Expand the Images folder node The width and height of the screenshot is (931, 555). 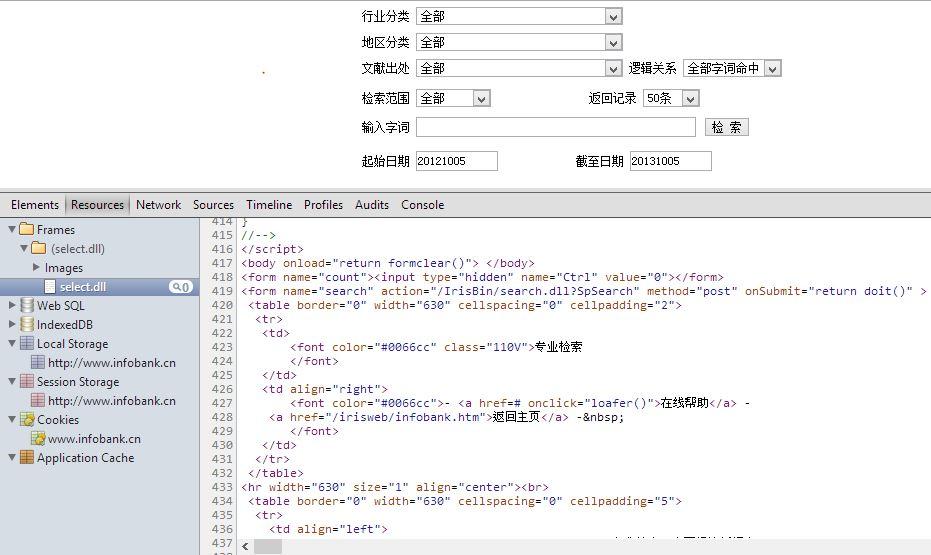tap(36, 268)
